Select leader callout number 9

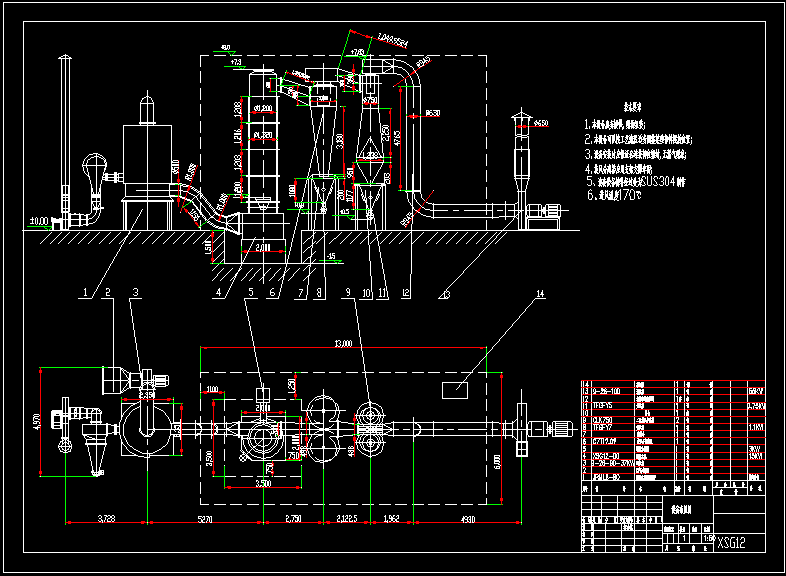(x=348, y=292)
